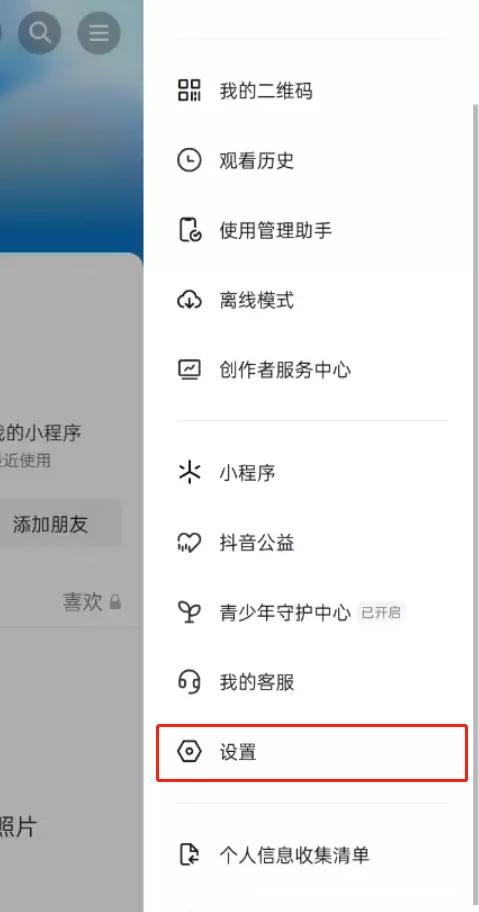
Task: Tap the document icon for 个人信息收集清单
Action: pyautogui.click(x=189, y=854)
